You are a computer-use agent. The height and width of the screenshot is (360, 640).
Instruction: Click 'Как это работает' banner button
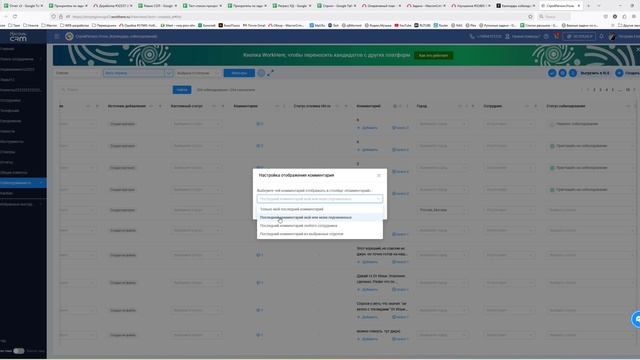(x=433, y=55)
